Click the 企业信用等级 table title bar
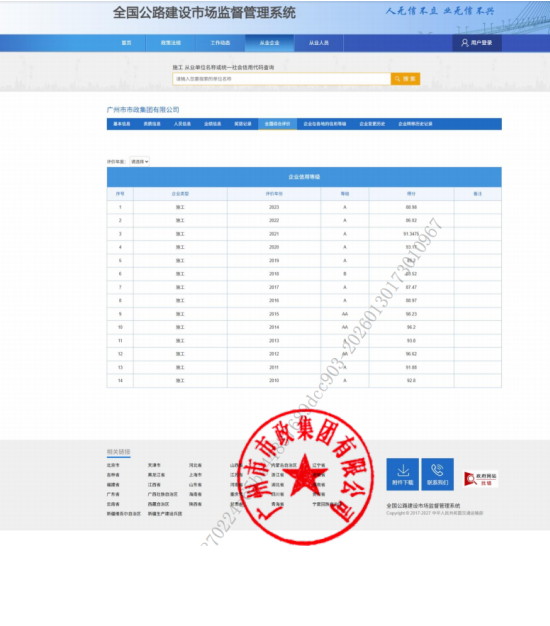Viewport: 550px width, 626px height. tap(304, 177)
